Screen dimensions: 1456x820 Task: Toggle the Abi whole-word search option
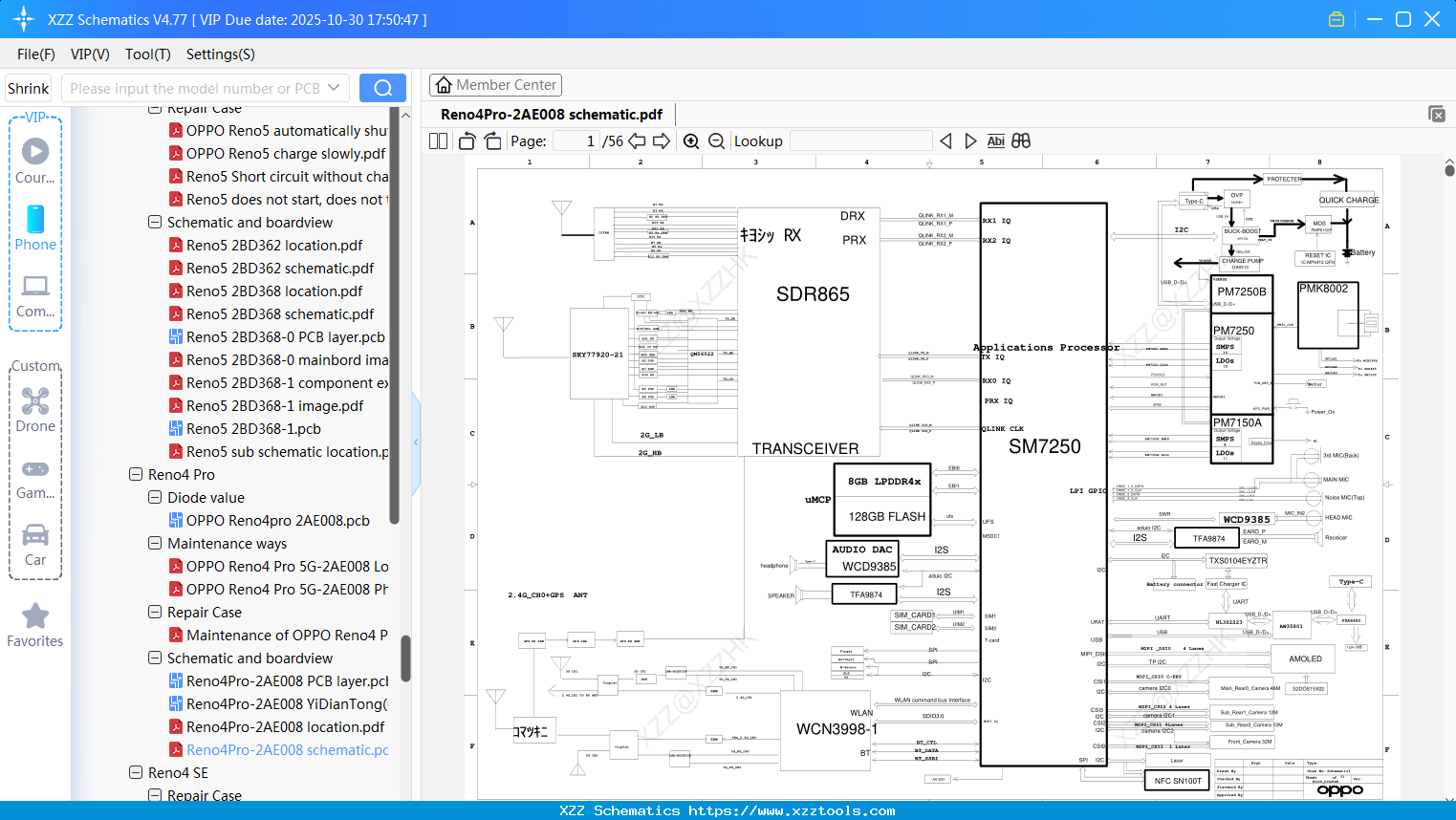pos(996,140)
